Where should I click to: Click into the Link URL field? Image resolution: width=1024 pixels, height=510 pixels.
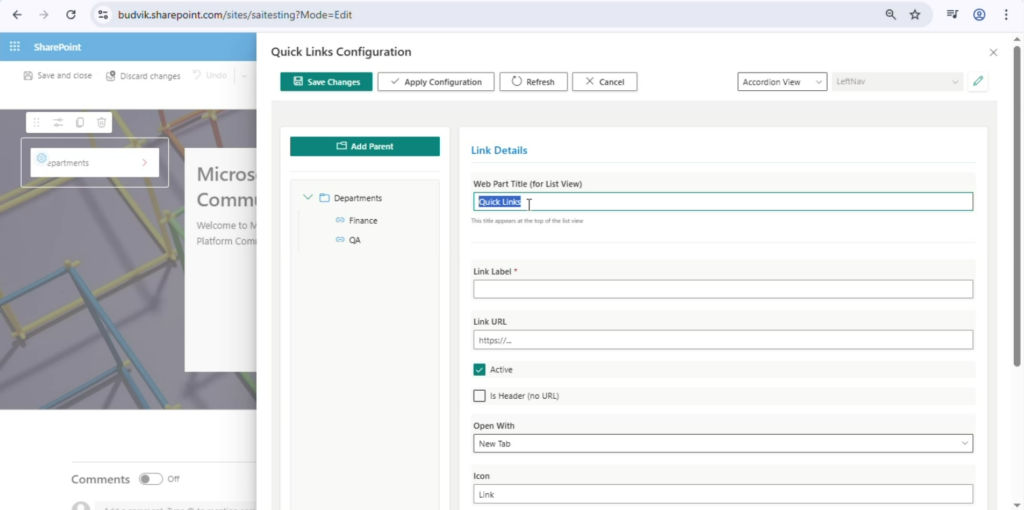[722, 340]
